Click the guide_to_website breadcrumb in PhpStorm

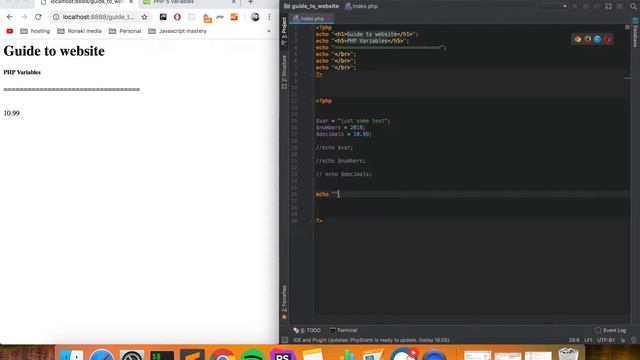[x=311, y=6]
